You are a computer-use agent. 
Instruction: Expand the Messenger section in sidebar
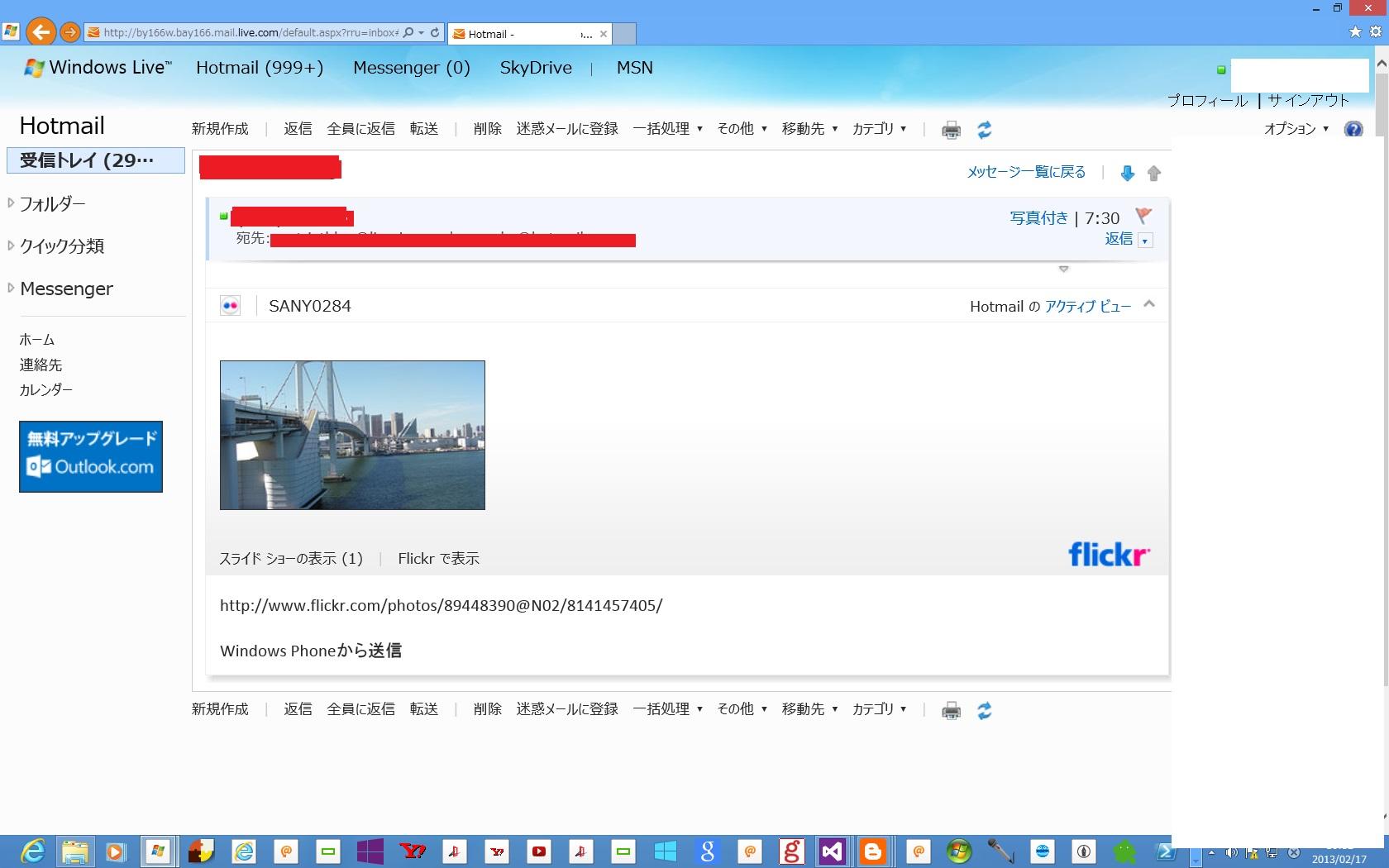click(12, 288)
